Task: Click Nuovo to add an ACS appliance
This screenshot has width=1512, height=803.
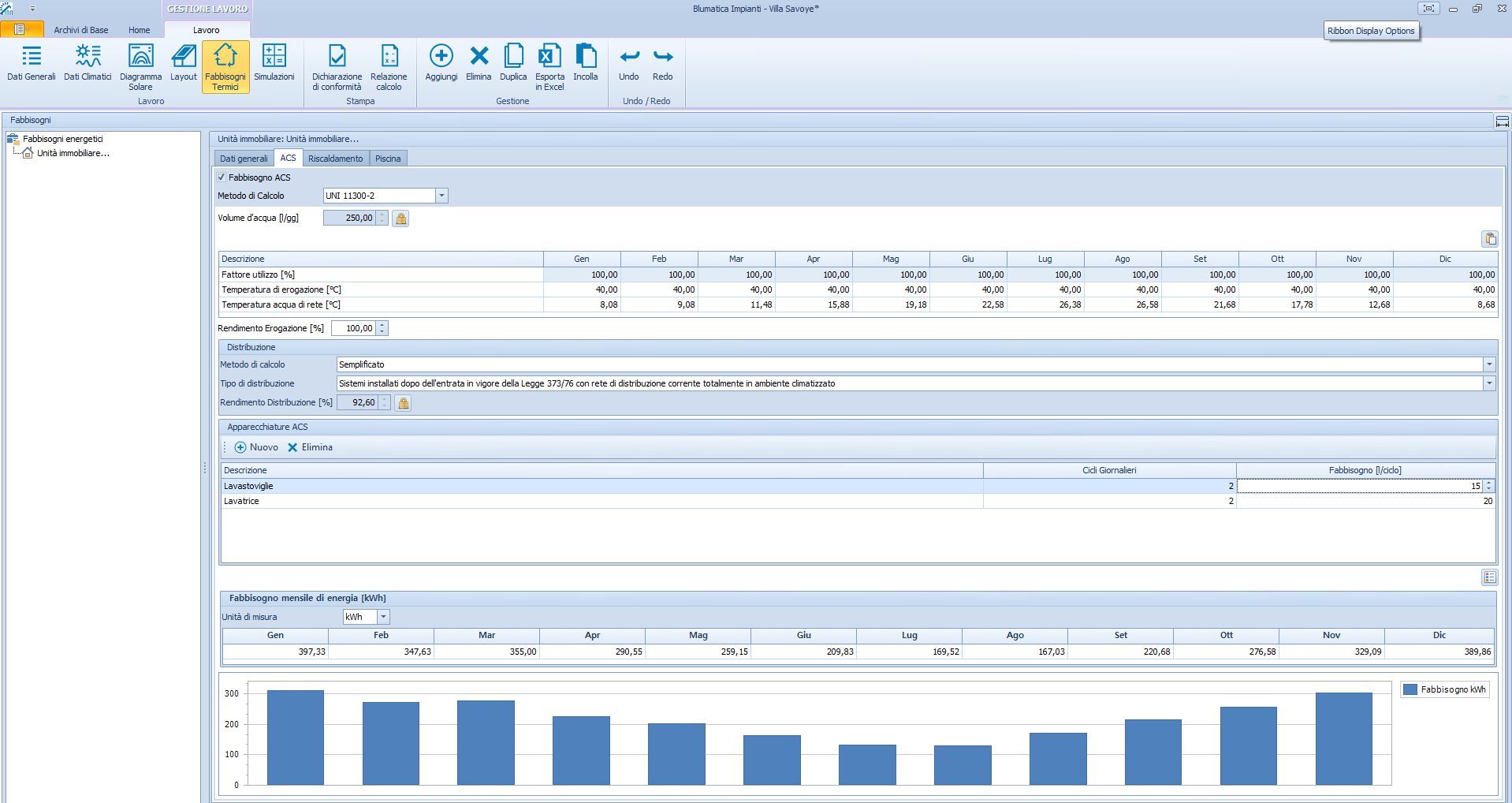Action: (x=256, y=447)
